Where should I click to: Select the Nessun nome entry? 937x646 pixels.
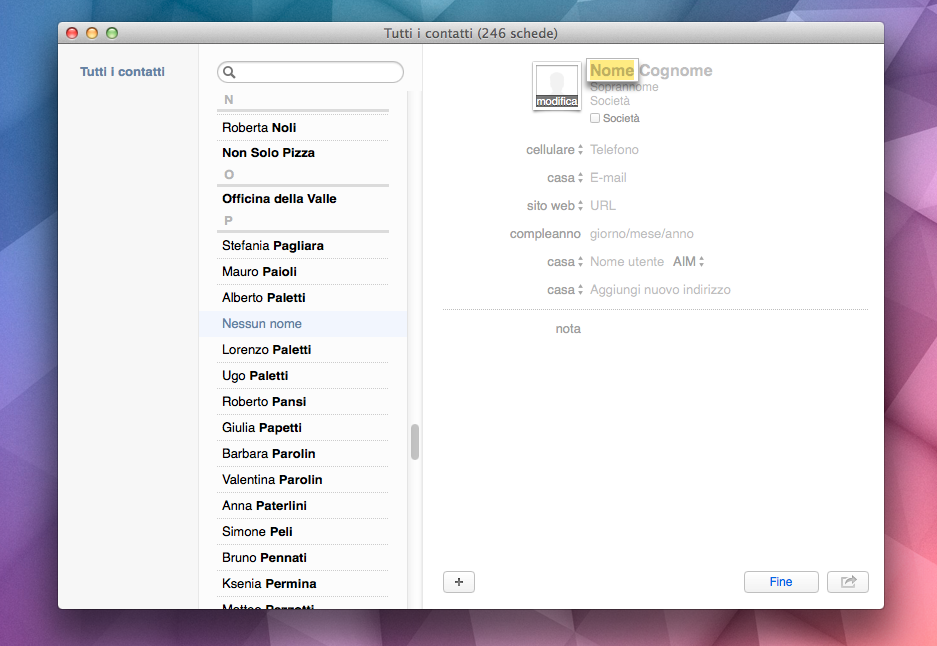[x=262, y=324]
